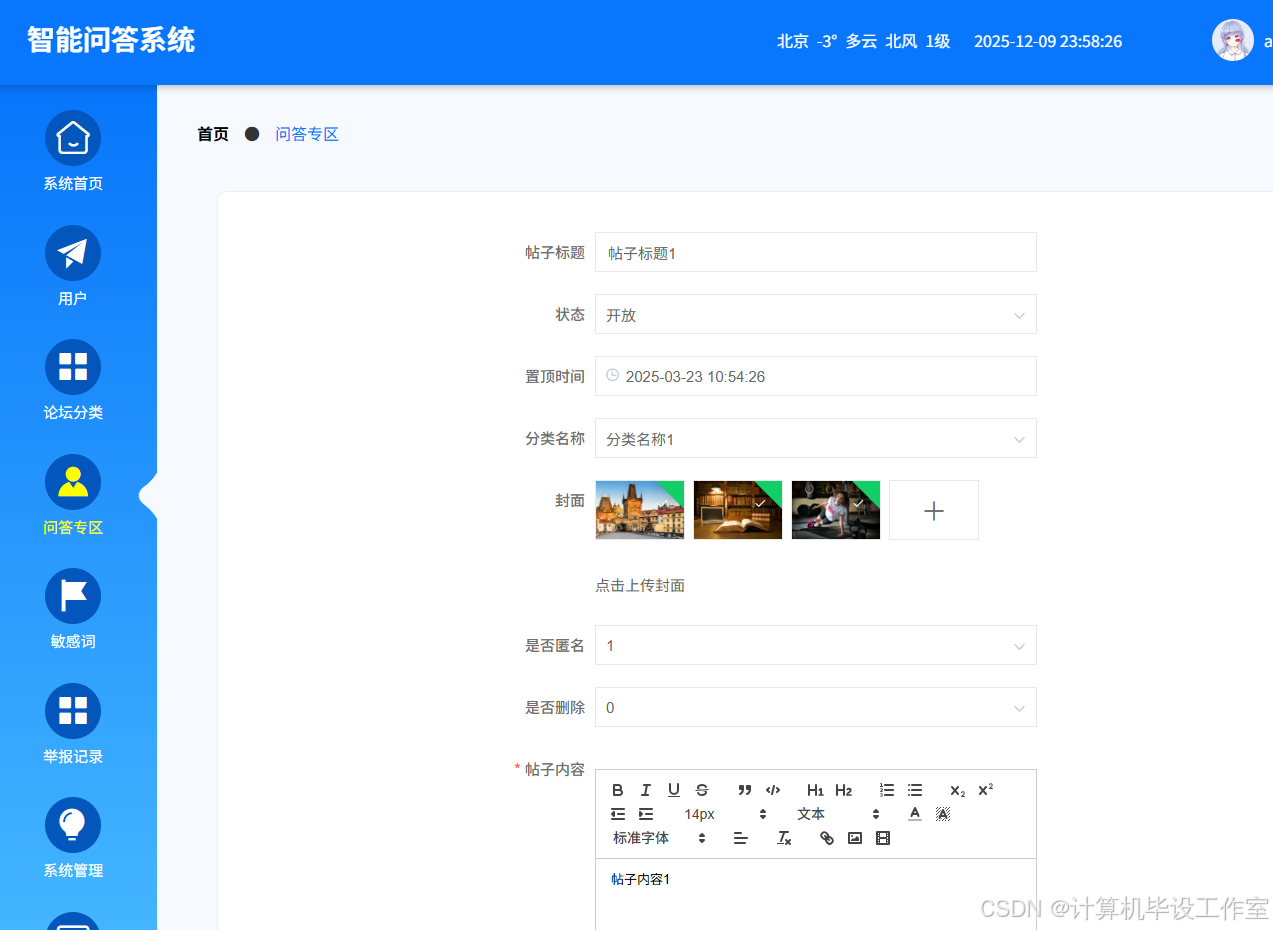
Task: Click the 问答专区 breadcrumb link
Action: tap(307, 134)
